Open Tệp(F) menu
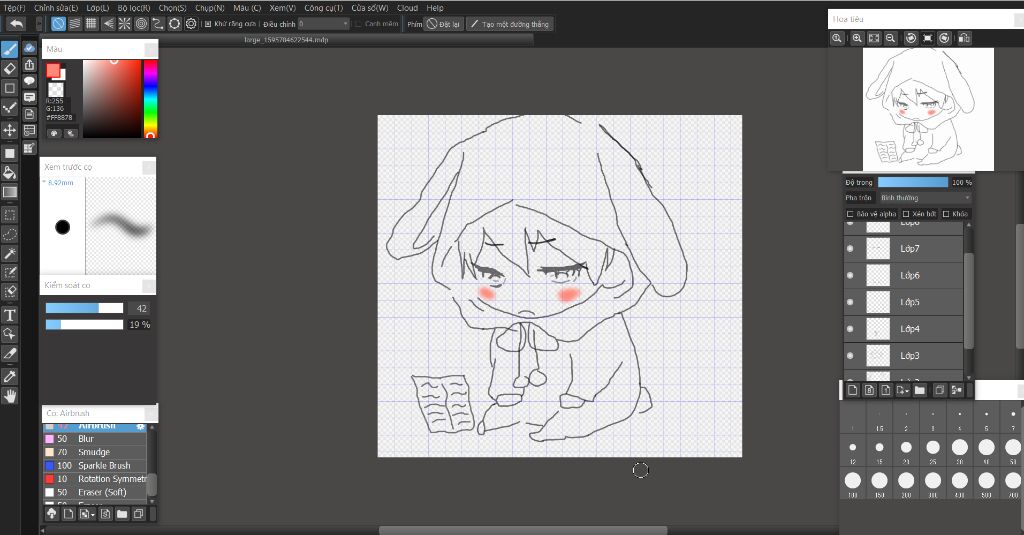The image size is (1024, 535). coord(14,8)
